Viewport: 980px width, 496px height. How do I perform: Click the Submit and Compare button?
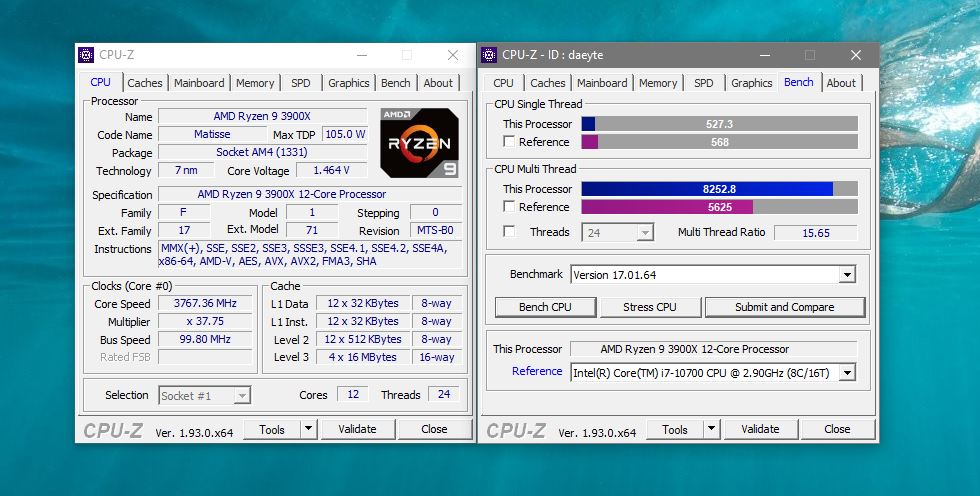[x=785, y=307]
